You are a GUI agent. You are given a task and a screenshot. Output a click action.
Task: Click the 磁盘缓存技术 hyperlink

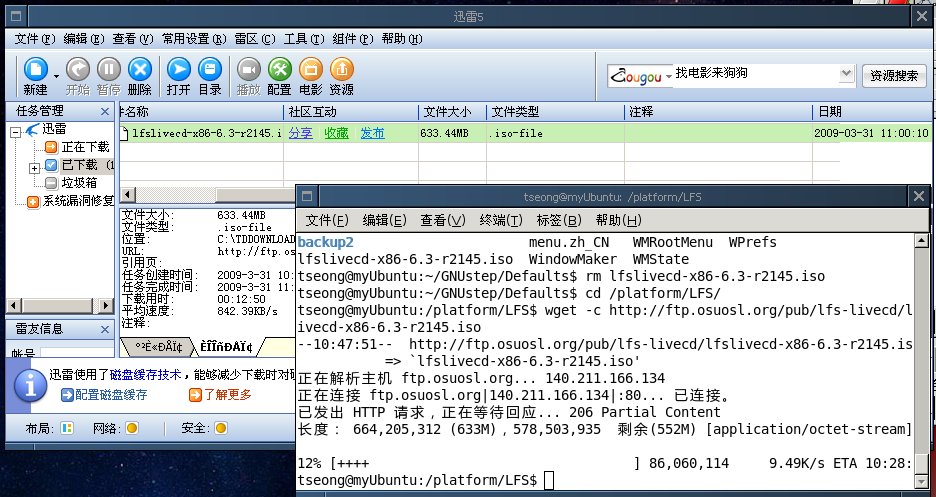(x=145, y=375)
